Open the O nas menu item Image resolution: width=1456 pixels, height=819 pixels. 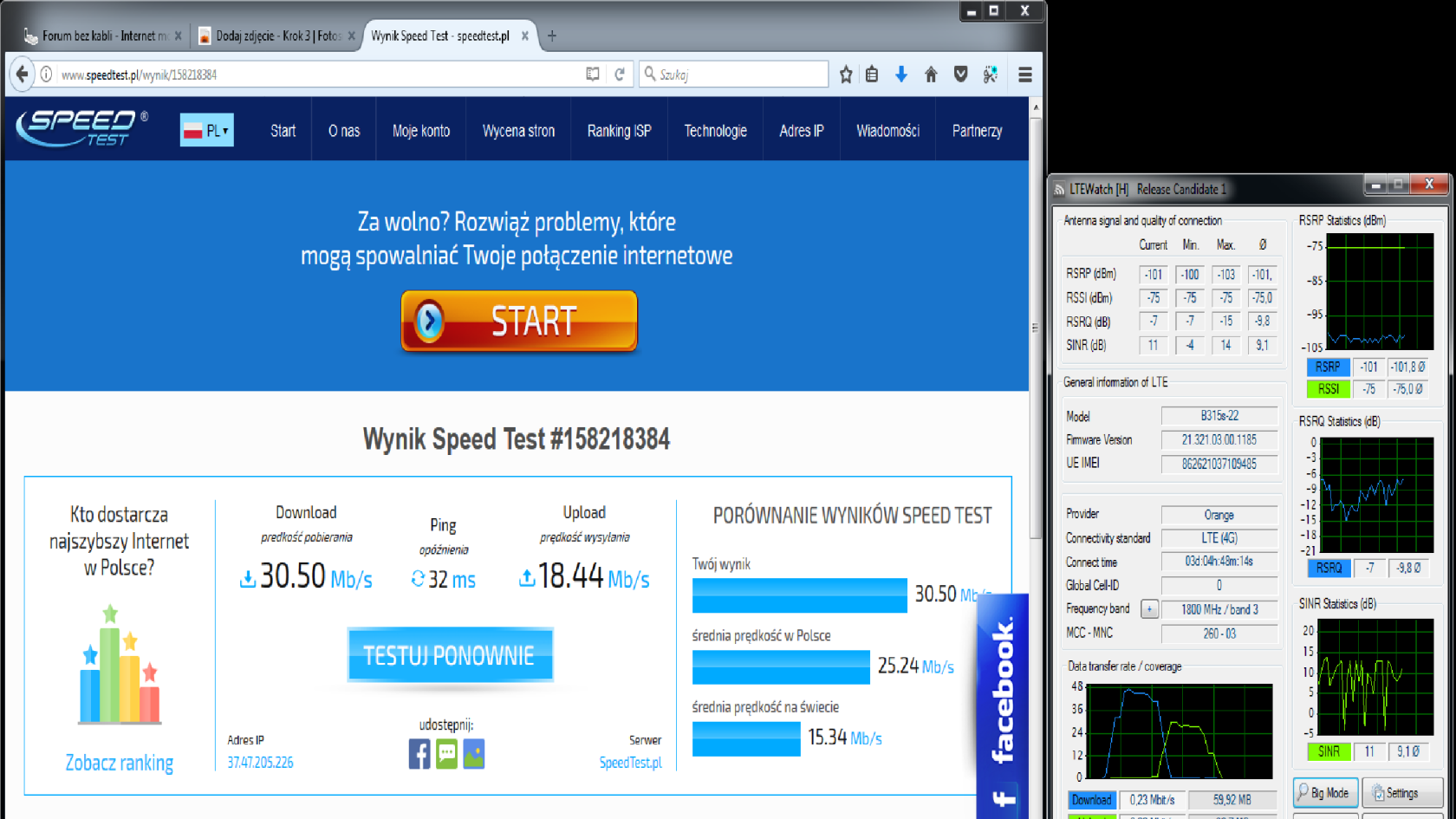[344, 131]
